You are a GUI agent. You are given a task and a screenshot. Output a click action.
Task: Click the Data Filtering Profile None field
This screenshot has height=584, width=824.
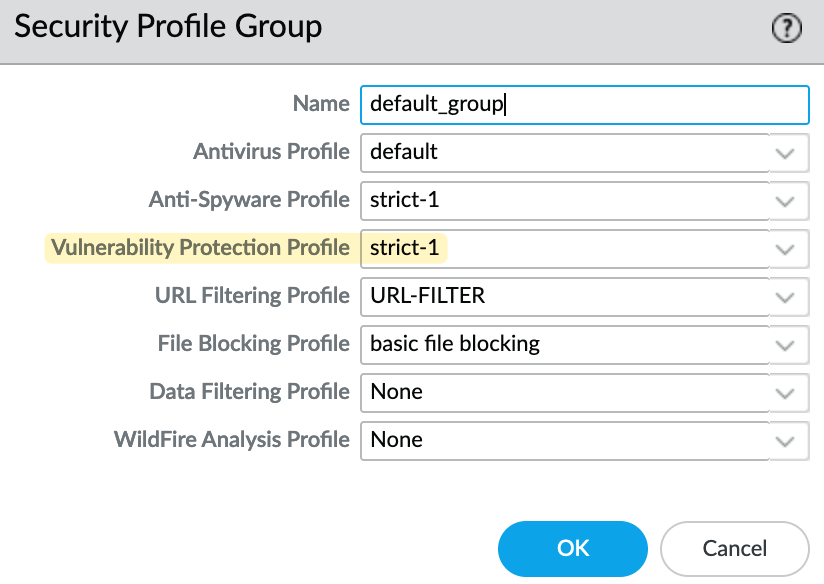tap(563, 392)
